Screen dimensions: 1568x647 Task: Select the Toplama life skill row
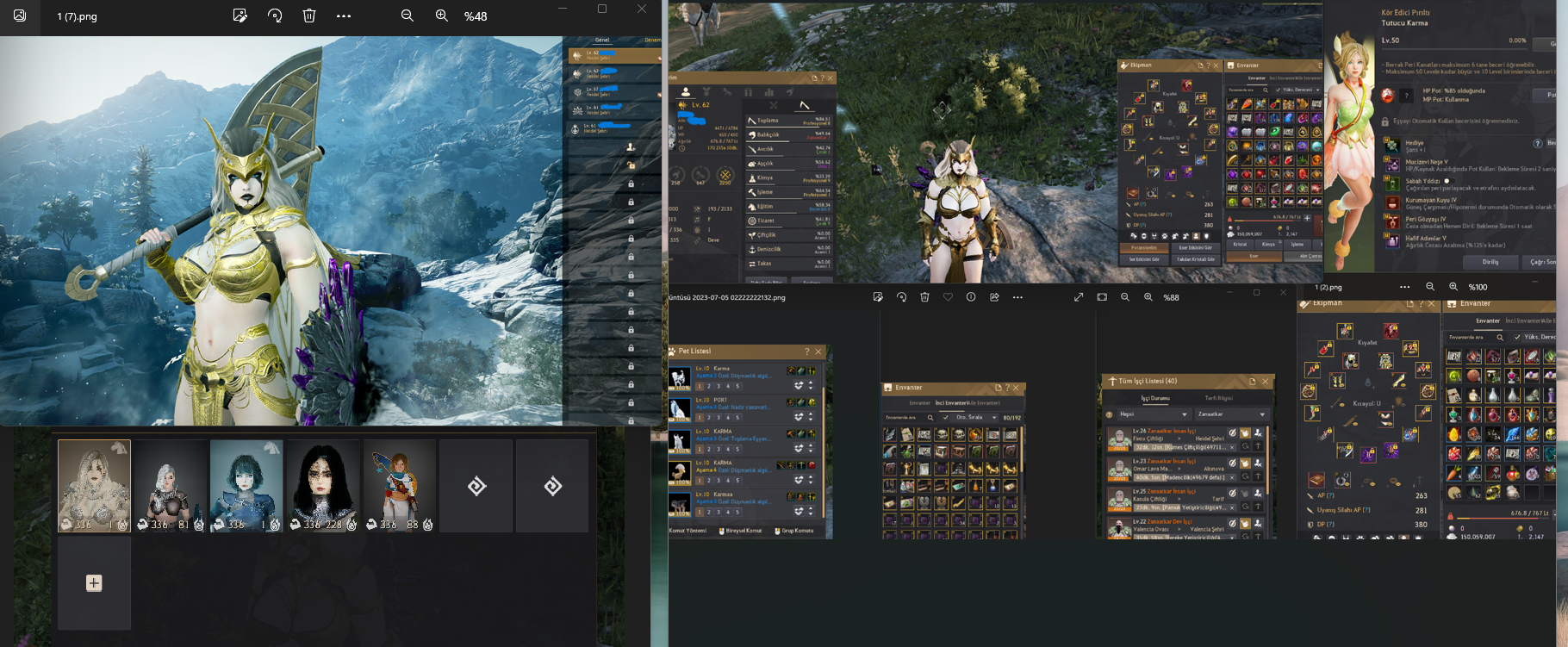pos(789,121)
